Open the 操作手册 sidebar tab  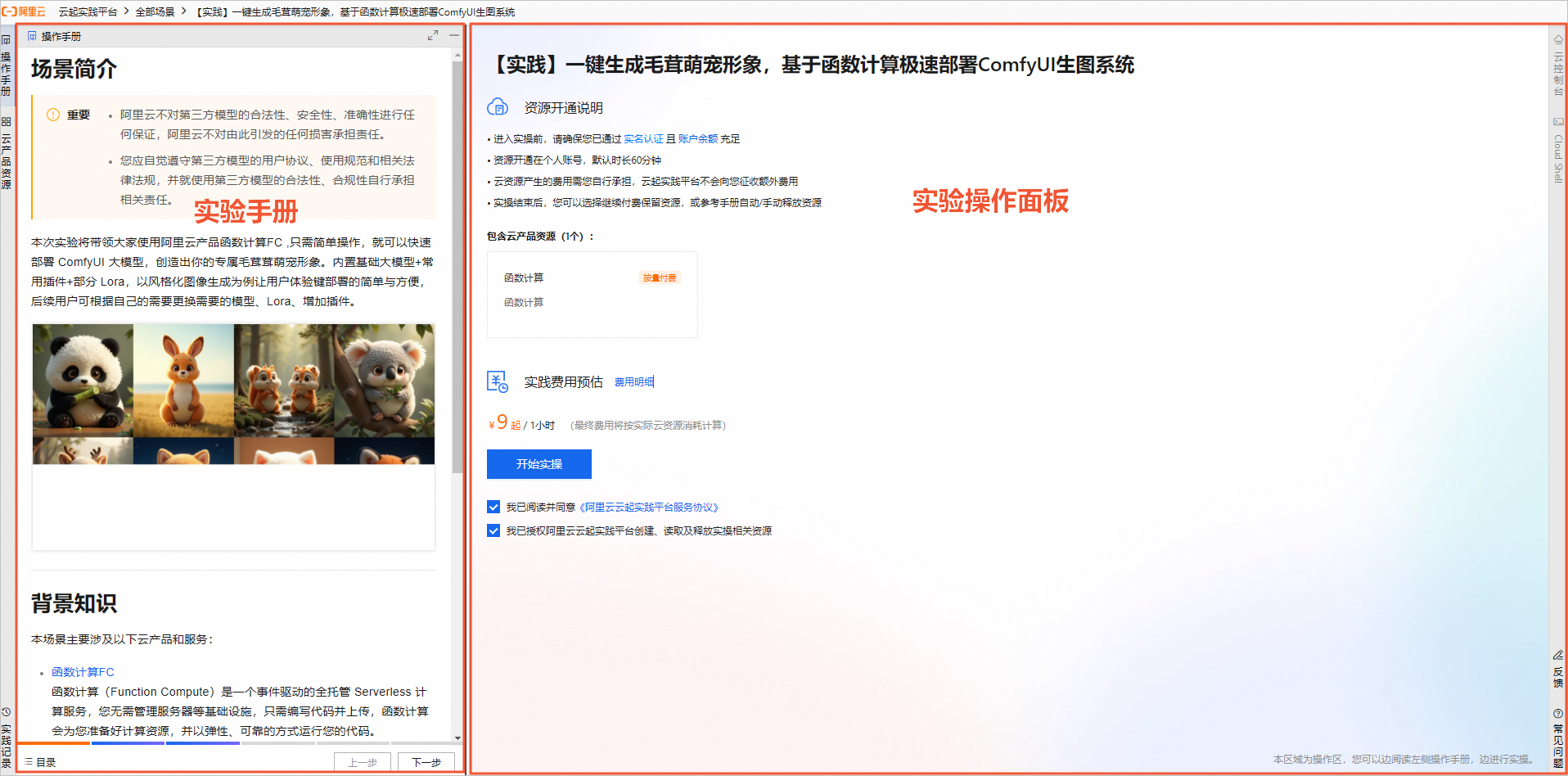pyautogui.click(x=6, y=66)
